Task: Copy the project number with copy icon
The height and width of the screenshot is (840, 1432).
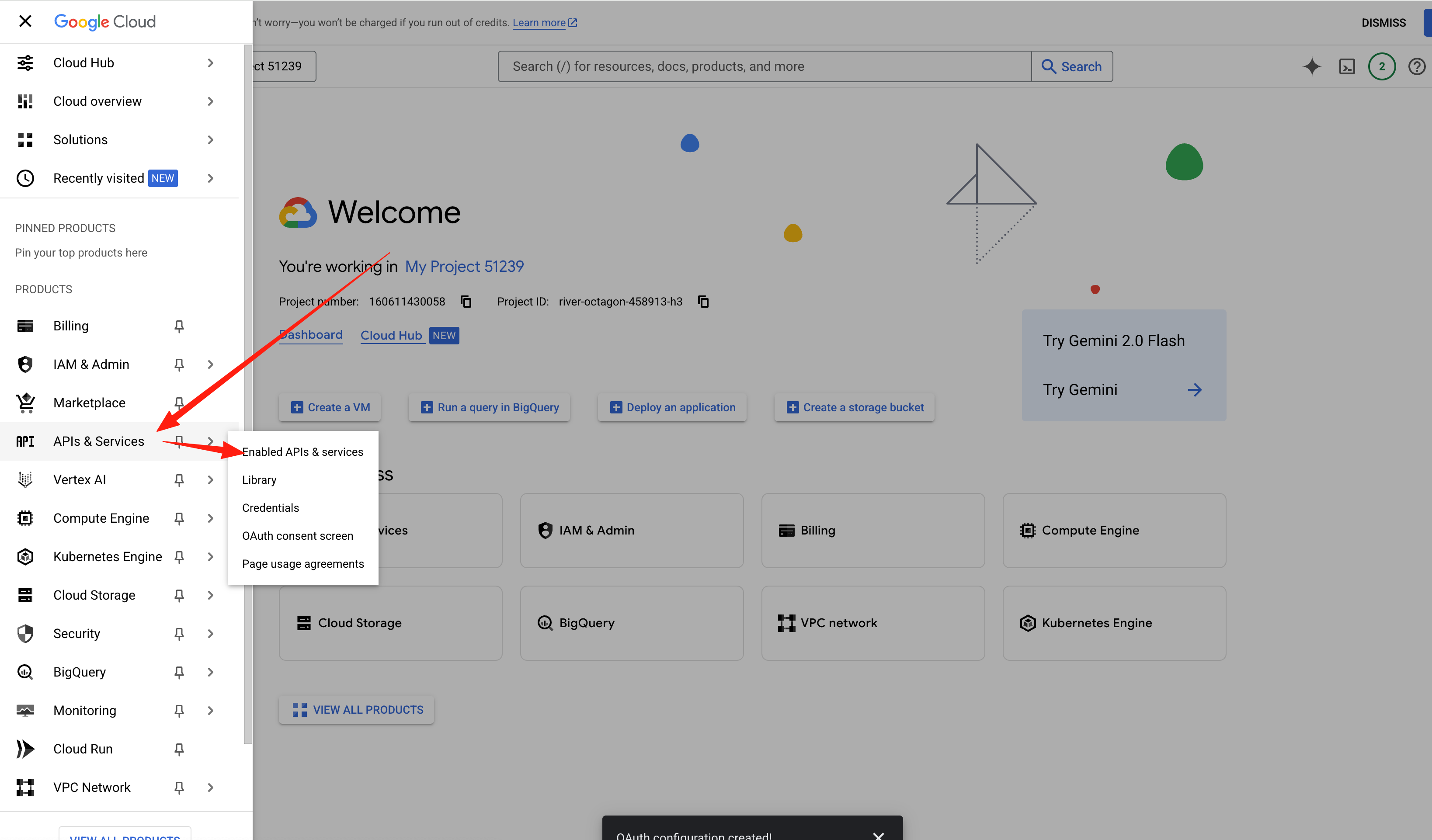Action: [x=466, y=301]
